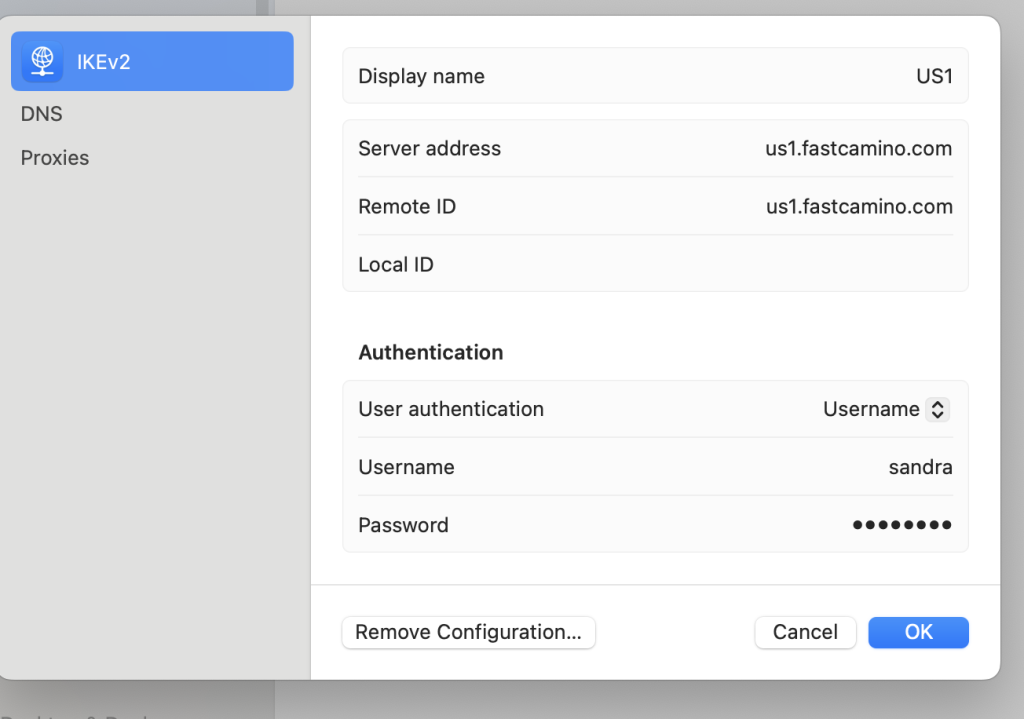
Task: Click the Password label text
Action: tap(403, 525)
